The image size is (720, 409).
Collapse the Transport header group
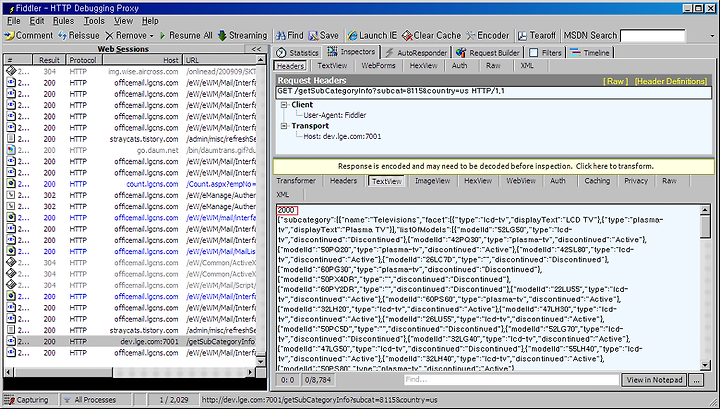click(x=284, y=126)
